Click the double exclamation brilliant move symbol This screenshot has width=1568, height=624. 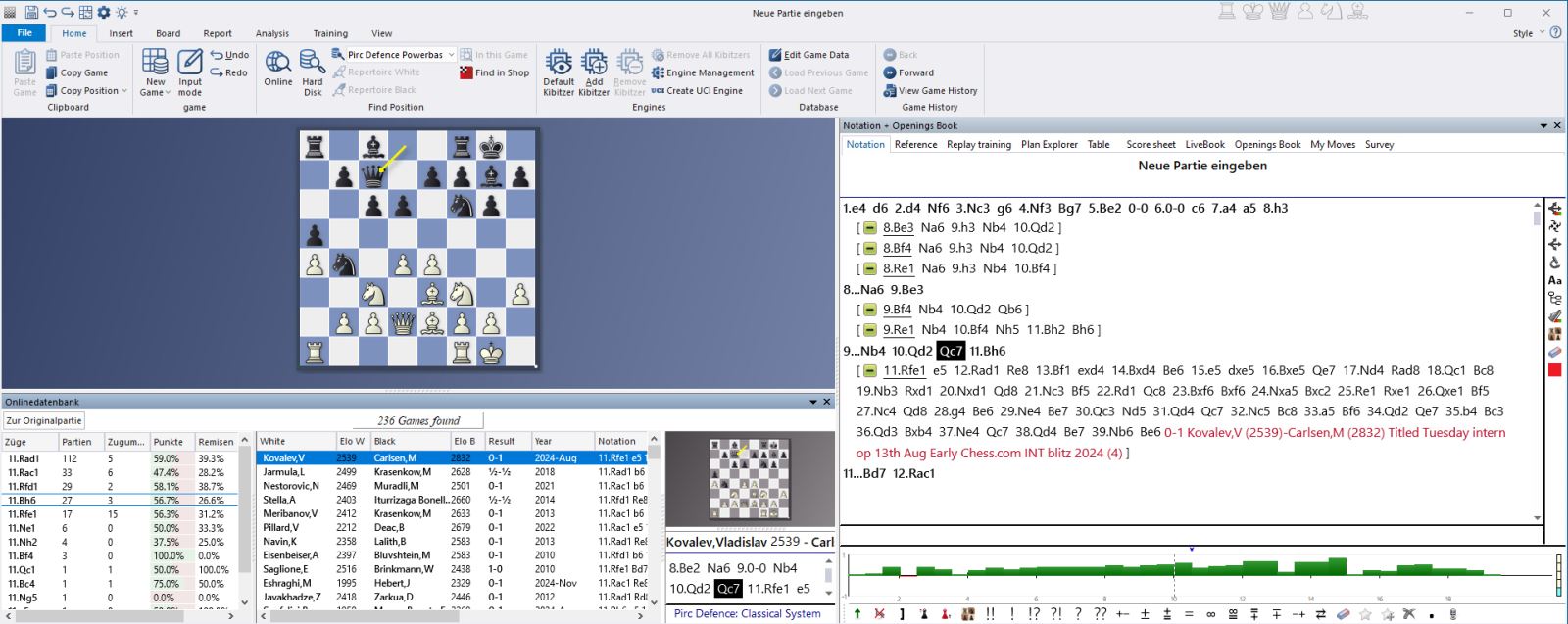click(991, 614)
